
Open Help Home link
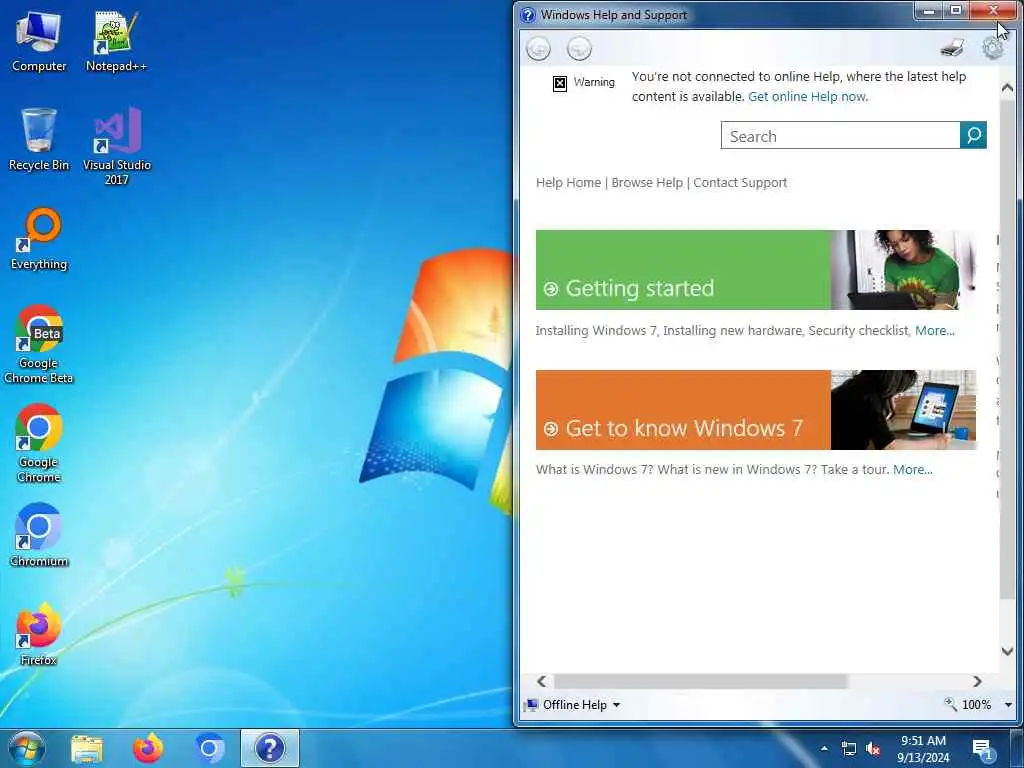point(568,183)
